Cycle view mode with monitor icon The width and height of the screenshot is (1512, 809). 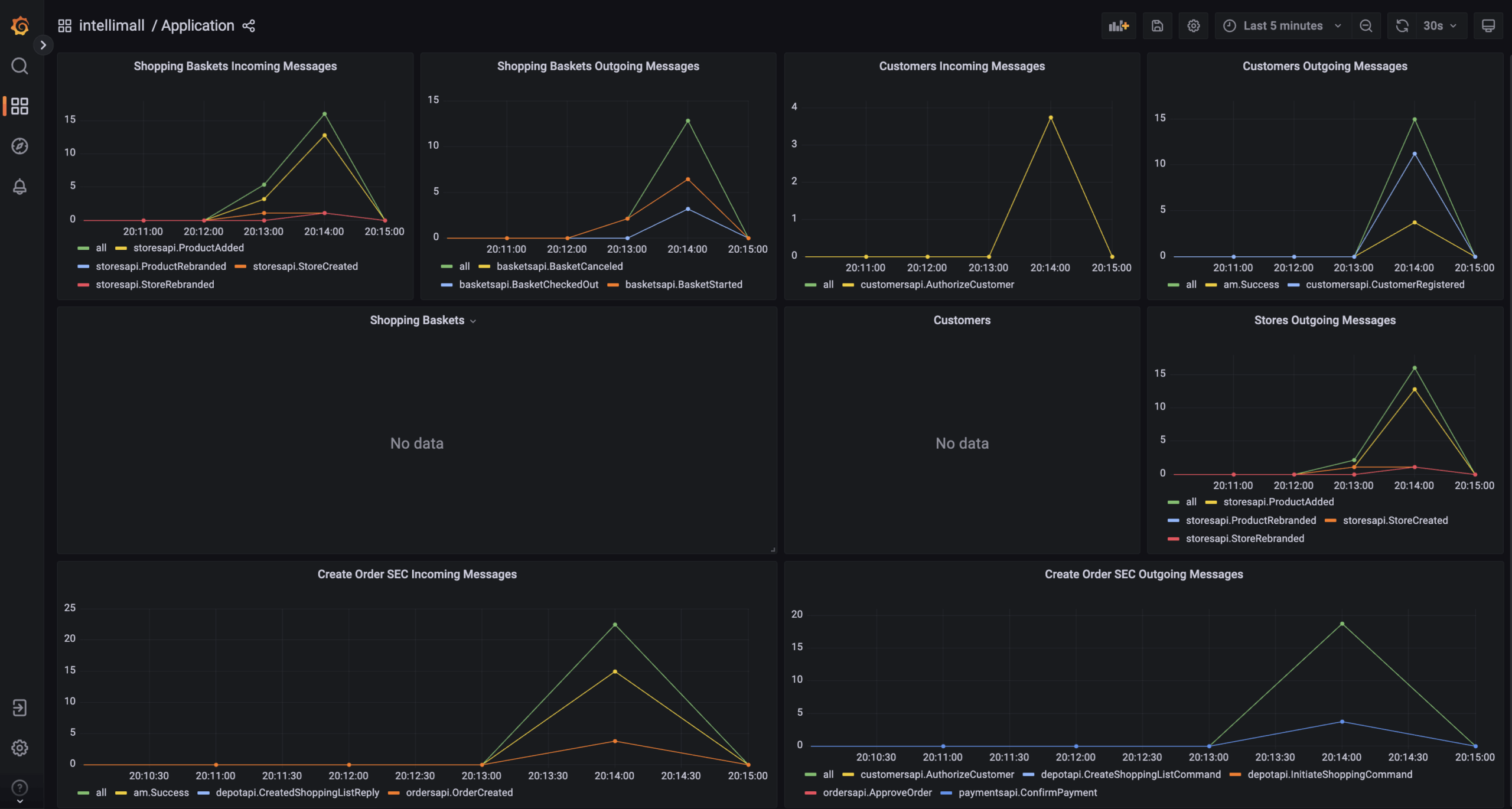1488,26
